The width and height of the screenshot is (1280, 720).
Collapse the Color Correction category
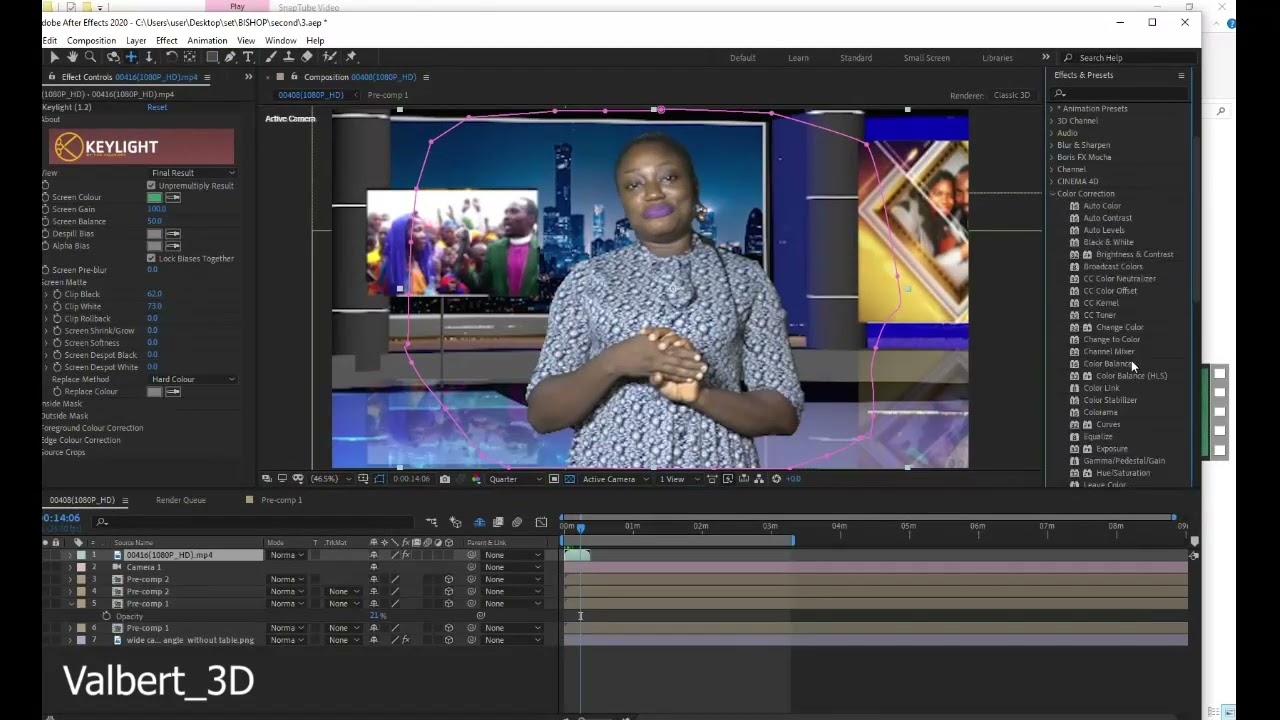[1051, 194]
